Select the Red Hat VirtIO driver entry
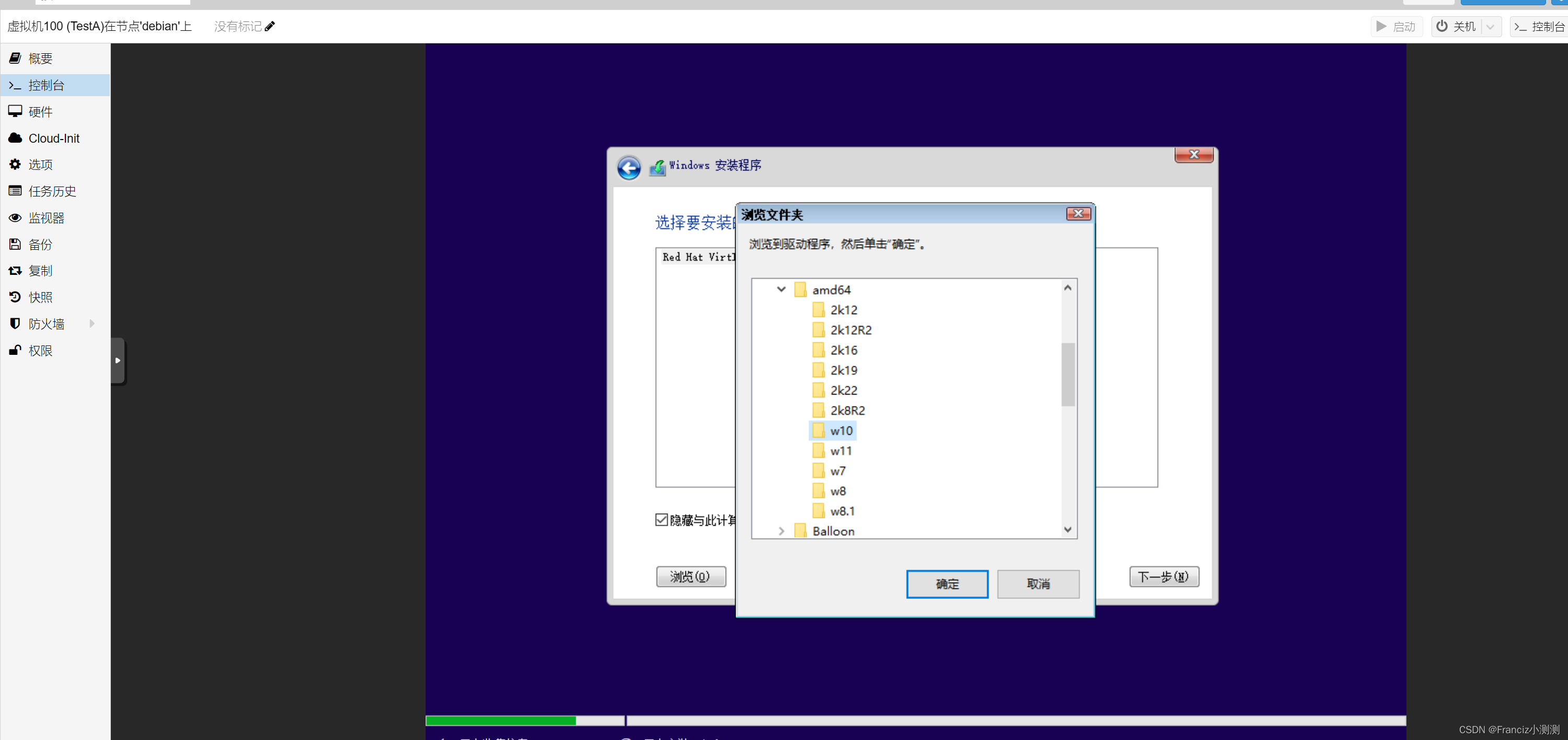Screen dimensions: 1568x740 698,257
